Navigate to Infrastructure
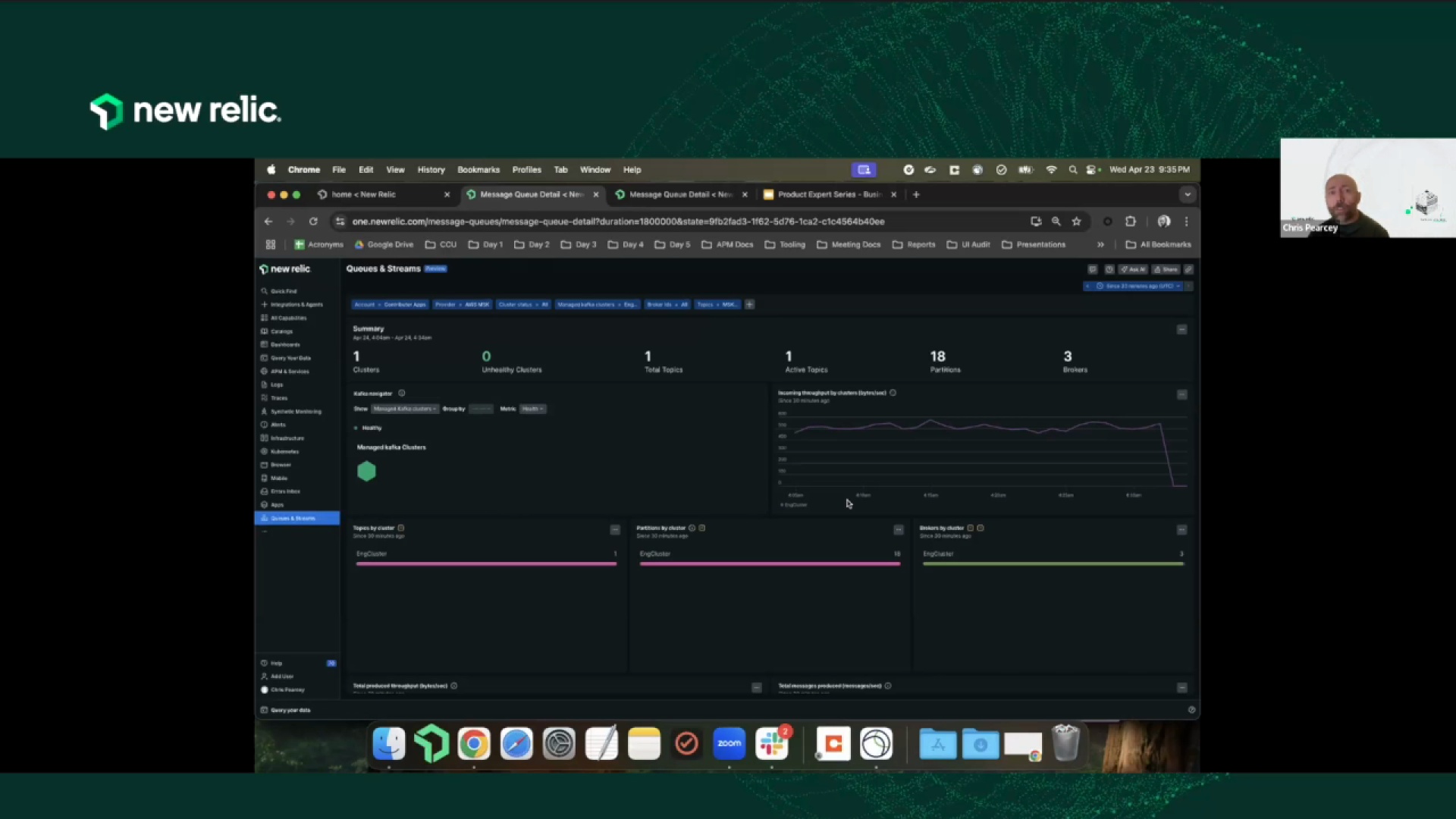This screenshot has width=1456, height=819. point(283,438)
